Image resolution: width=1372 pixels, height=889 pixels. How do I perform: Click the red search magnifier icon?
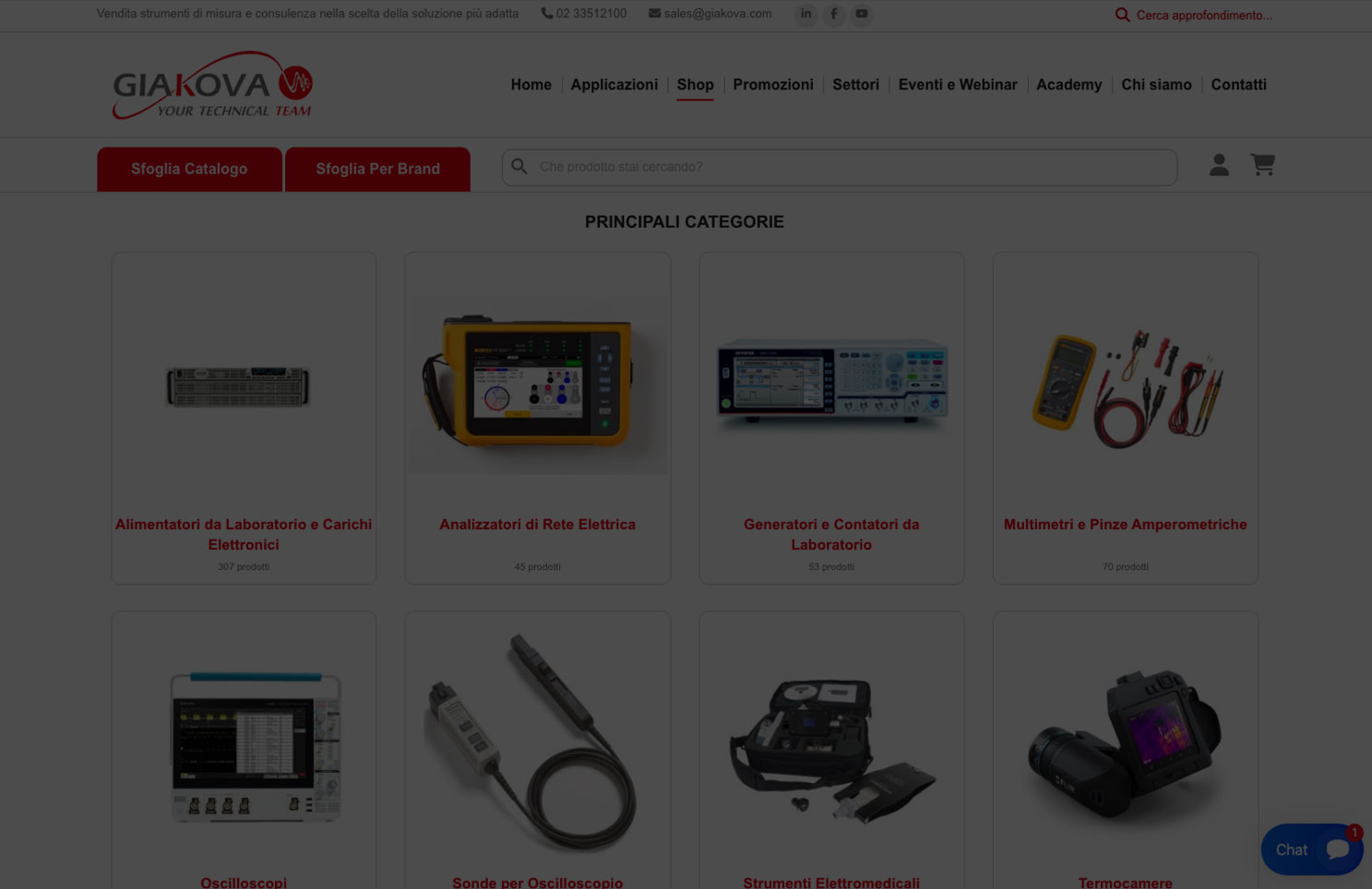(x=1122, y=15)
